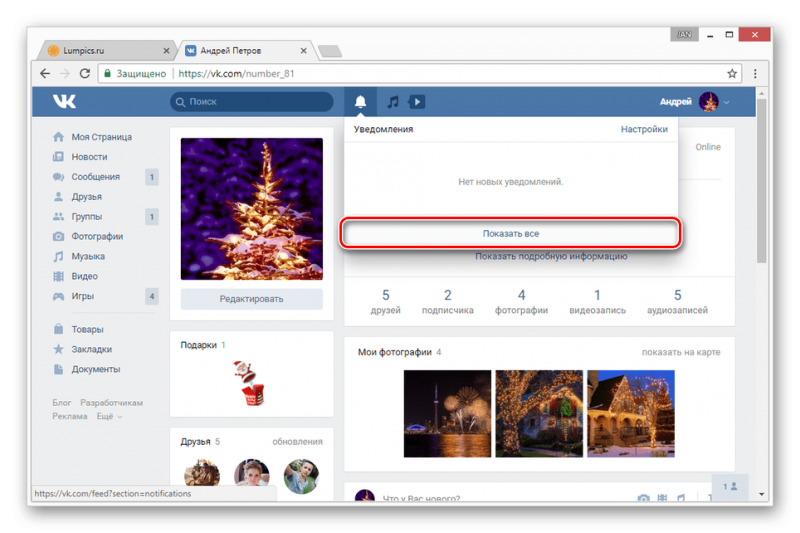Open the fireworks skyline photo
The image size is (800, 533).
[447, 414]
